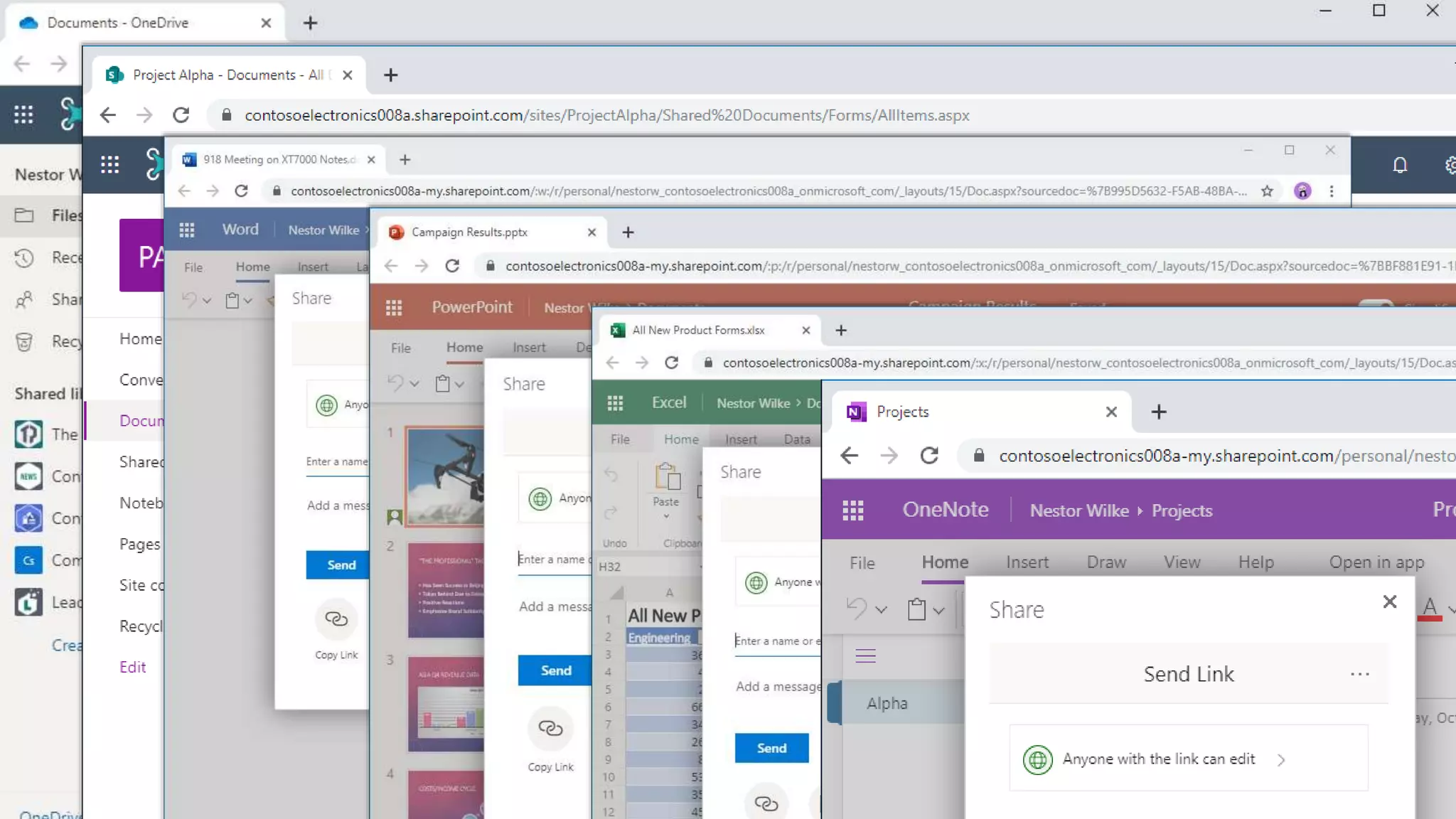This screenshot has width=1456, height=819.
Task: Expand the OneNote paste options dropdown arrow
Action: click(x=938, y=610)
